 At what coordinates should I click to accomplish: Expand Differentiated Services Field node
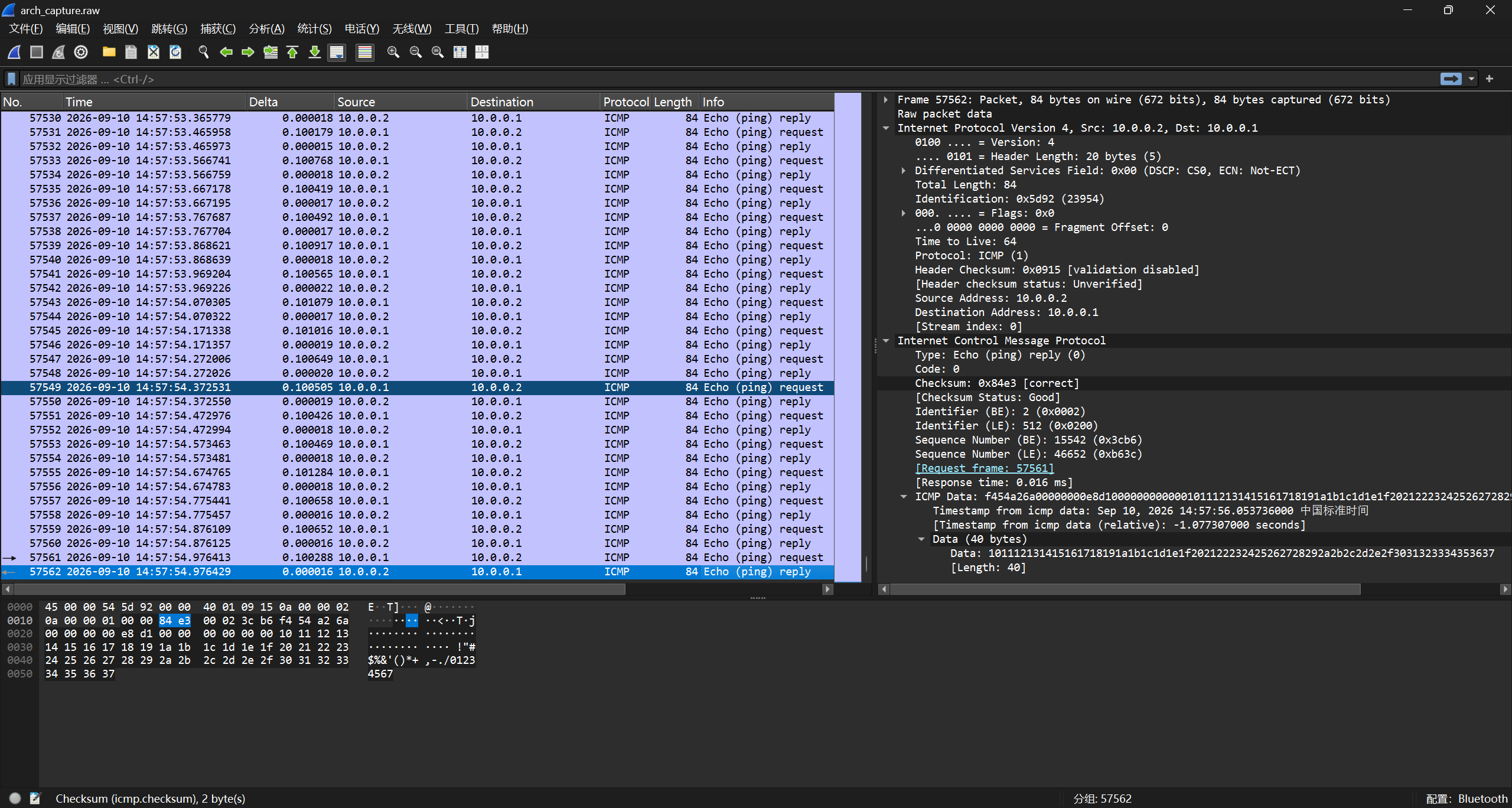coord(903,171)
